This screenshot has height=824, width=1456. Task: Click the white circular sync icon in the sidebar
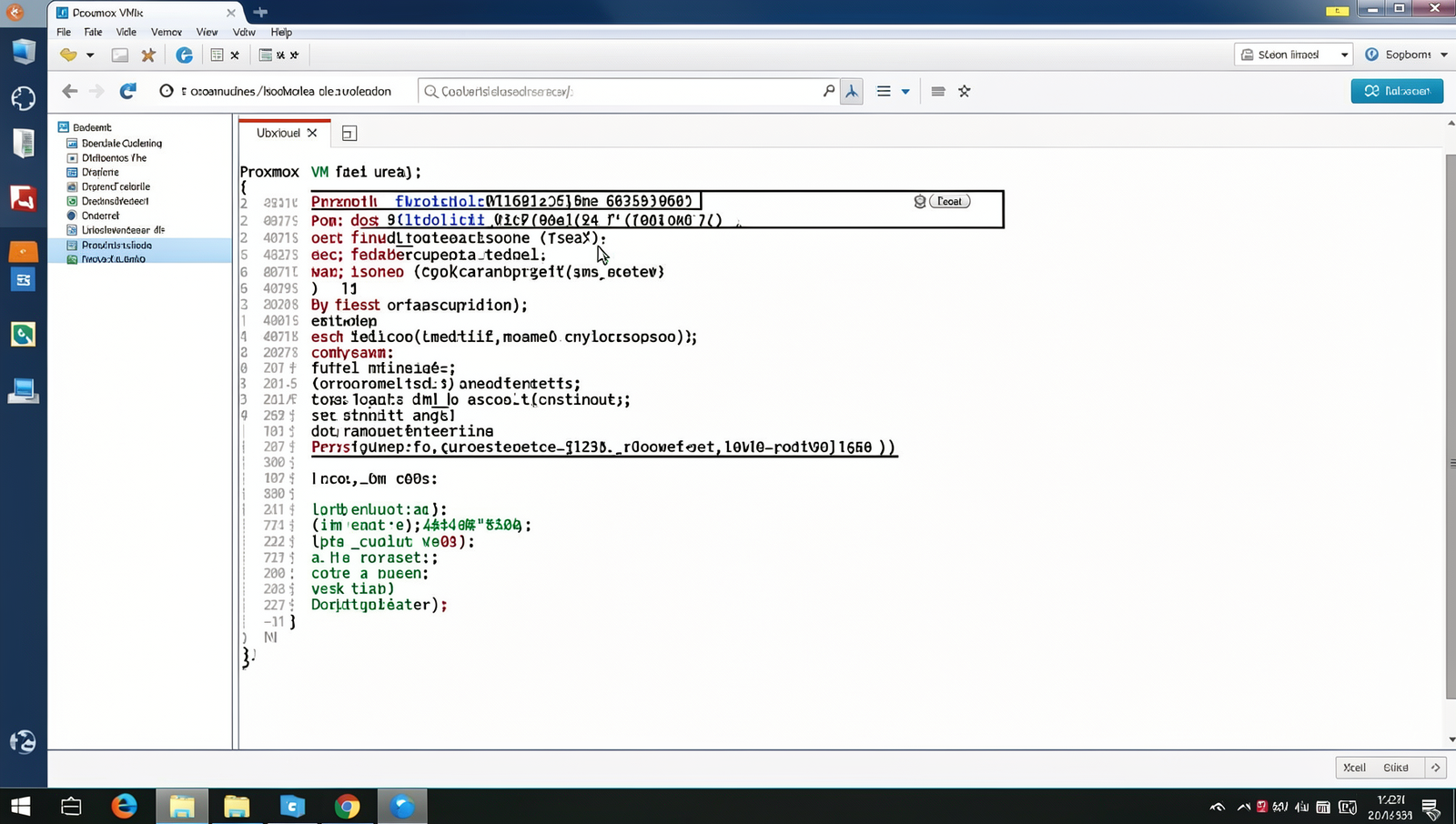click(24, 97)
